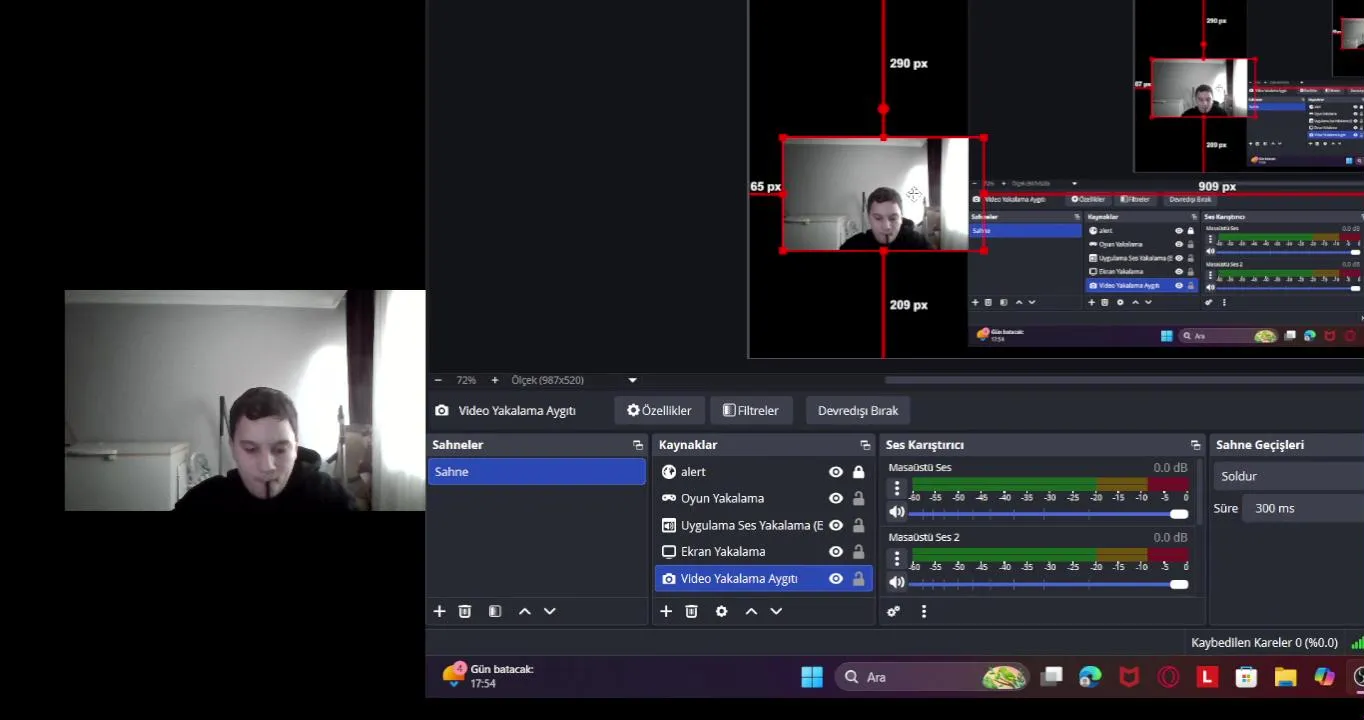1364x720 pixels.
Task: Open source properties gear in Kaynaklar toolbar
Action: pos(721,611)
